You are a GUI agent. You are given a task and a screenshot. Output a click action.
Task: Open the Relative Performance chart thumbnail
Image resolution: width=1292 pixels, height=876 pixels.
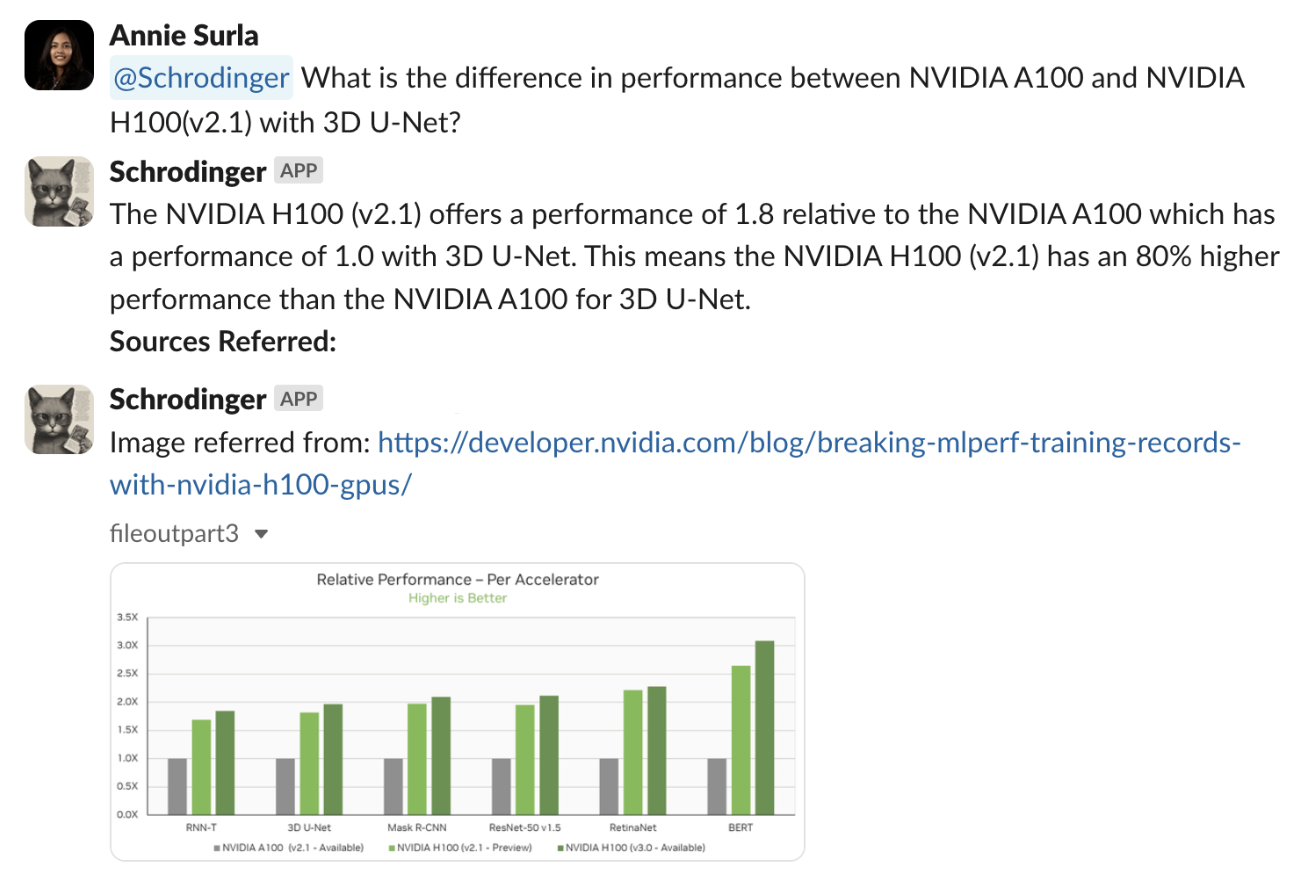coord(456,710)
